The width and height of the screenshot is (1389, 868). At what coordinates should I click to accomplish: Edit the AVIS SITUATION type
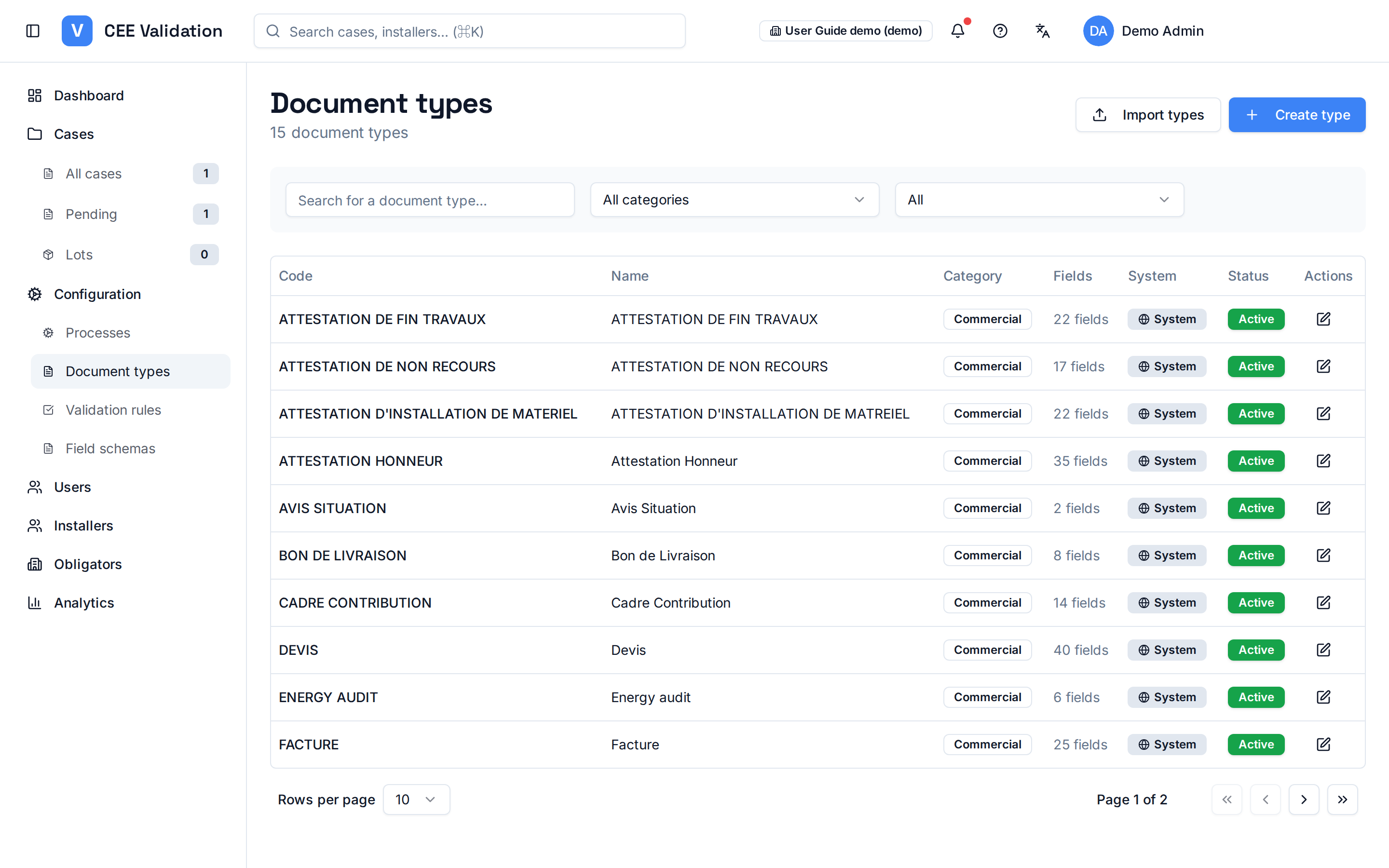pyautogui.click(x=1323, y=508)
